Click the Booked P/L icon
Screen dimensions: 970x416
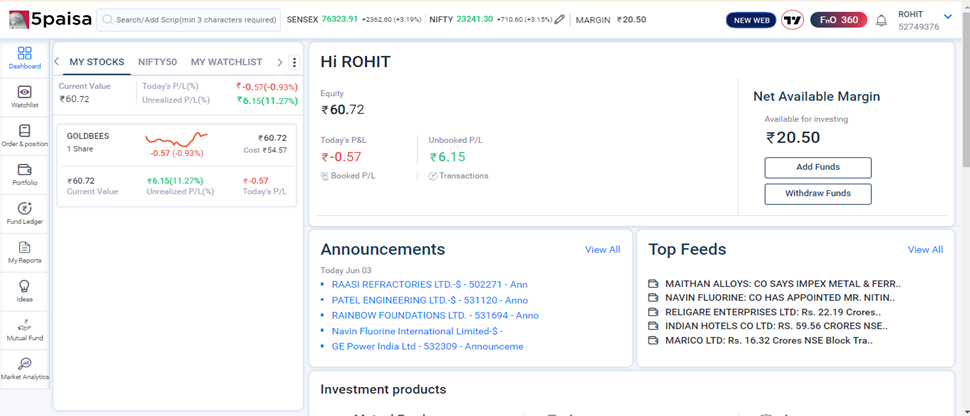[x=324, y=176]
